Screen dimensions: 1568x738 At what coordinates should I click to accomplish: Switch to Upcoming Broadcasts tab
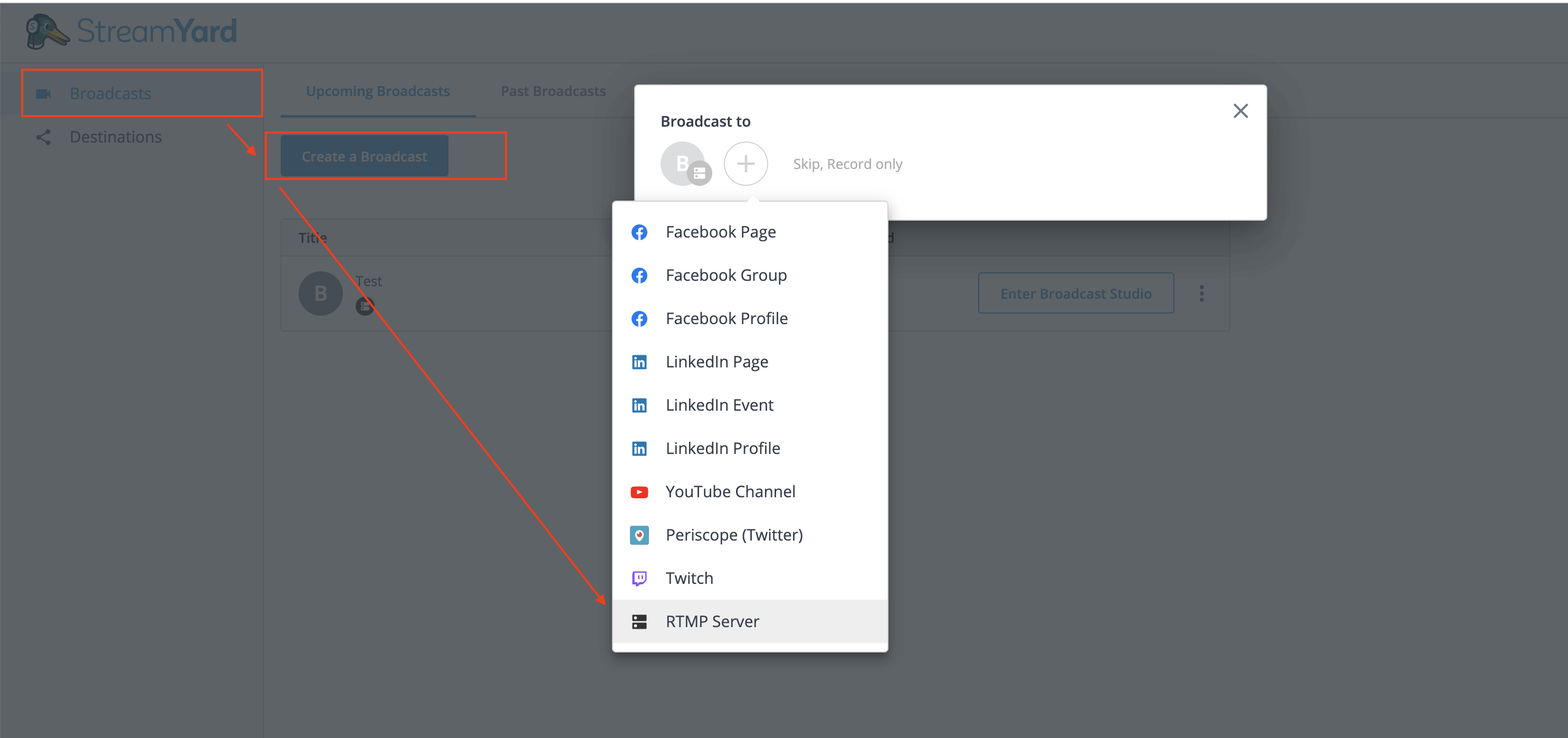click(x=378, y=91)
